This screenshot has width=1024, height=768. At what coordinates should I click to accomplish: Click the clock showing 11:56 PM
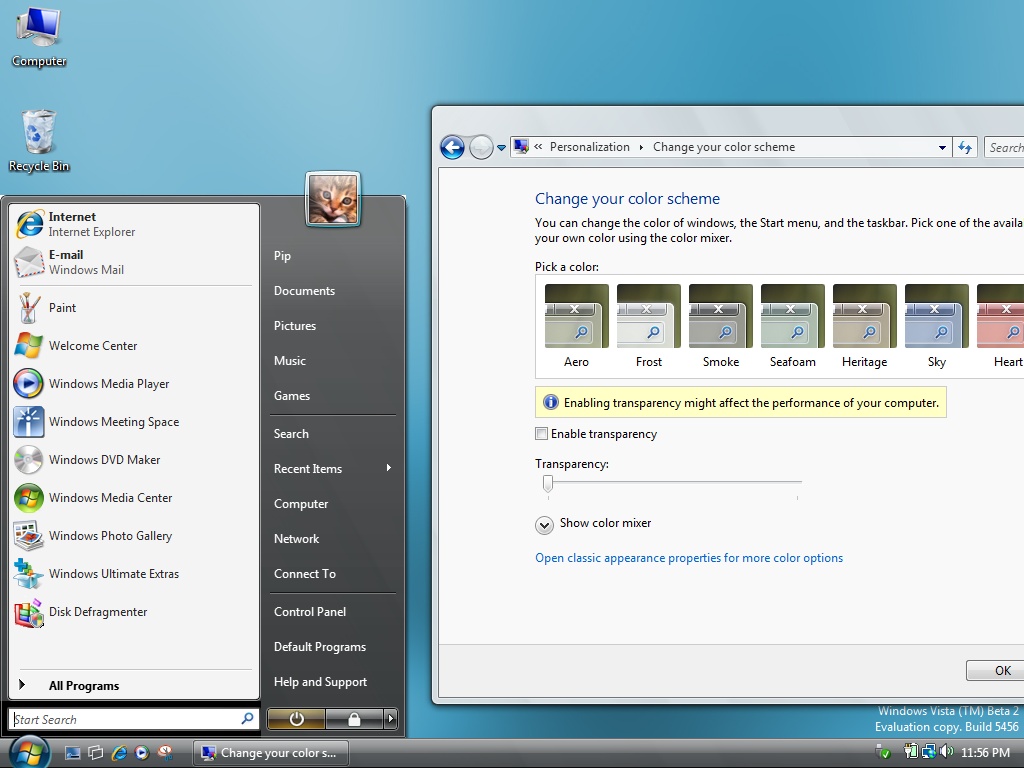click(x=985, y=752)
